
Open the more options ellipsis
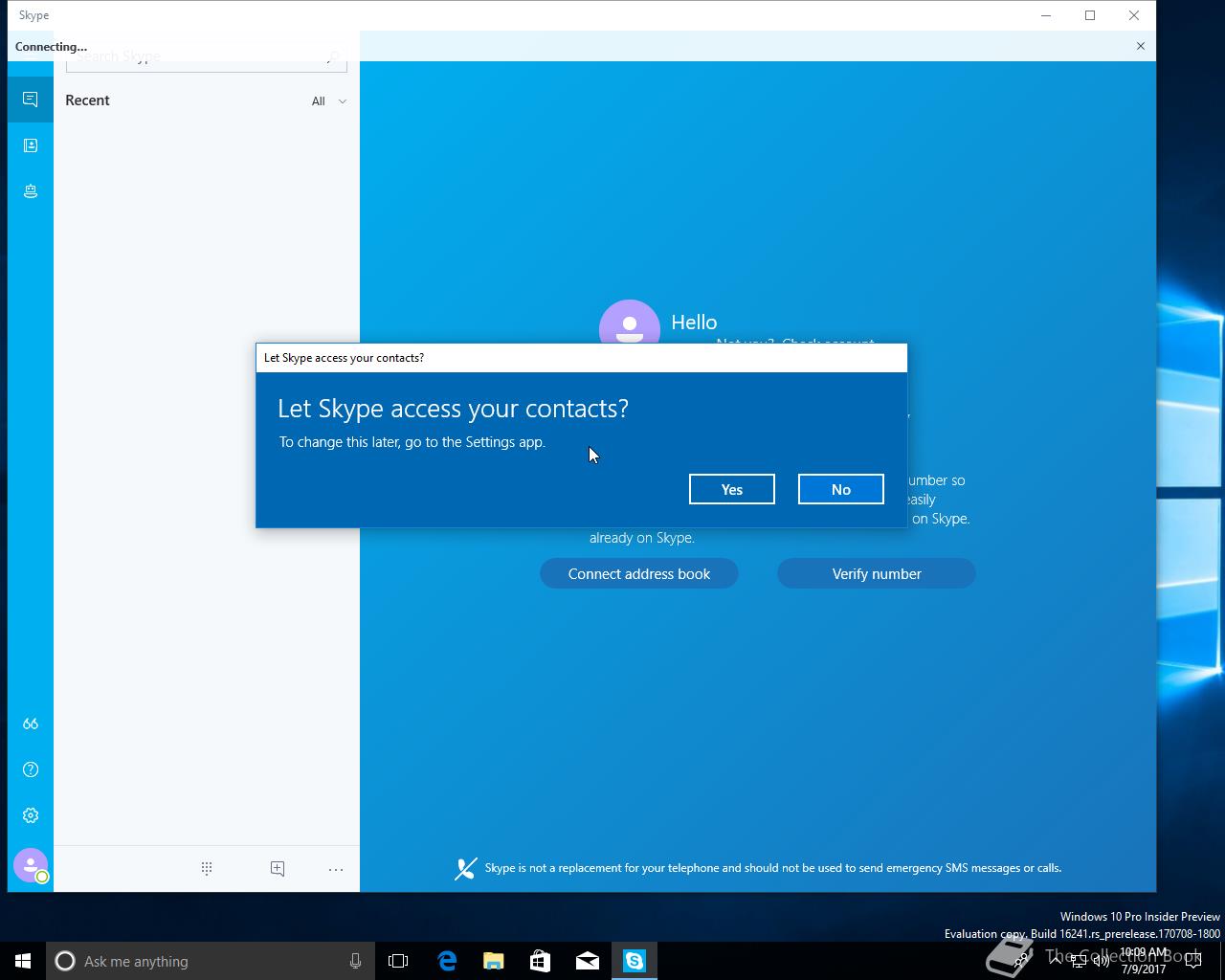(336, 869)
